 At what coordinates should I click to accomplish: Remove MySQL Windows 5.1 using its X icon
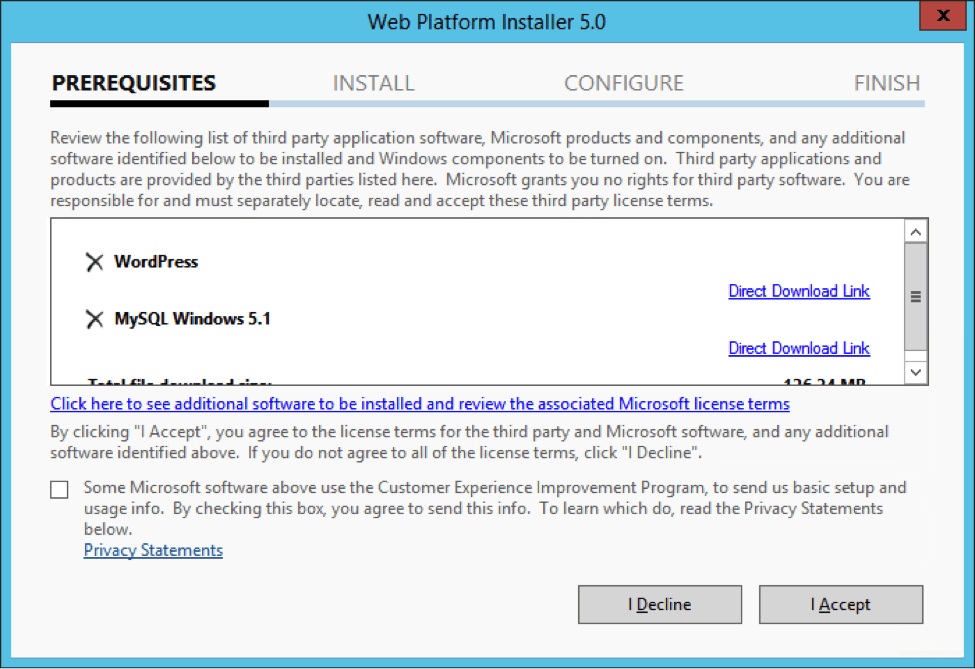[x=94, y=318]
